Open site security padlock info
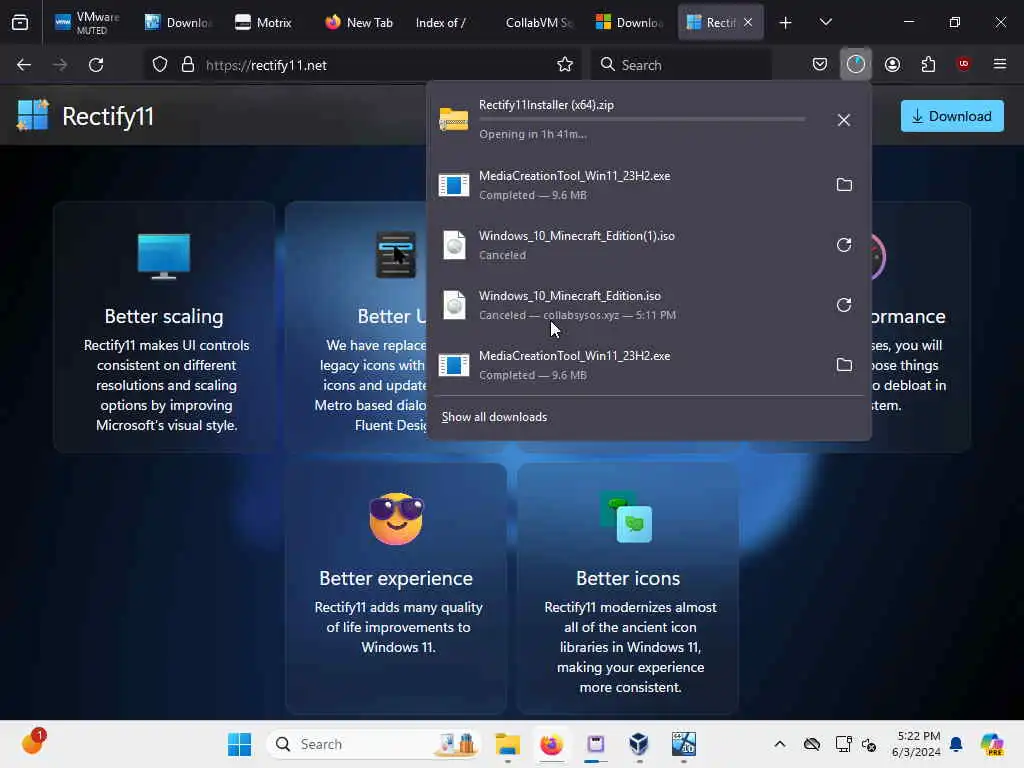Image resolution: width=1024 pixels, height=768 pixels. click(188, 65)
